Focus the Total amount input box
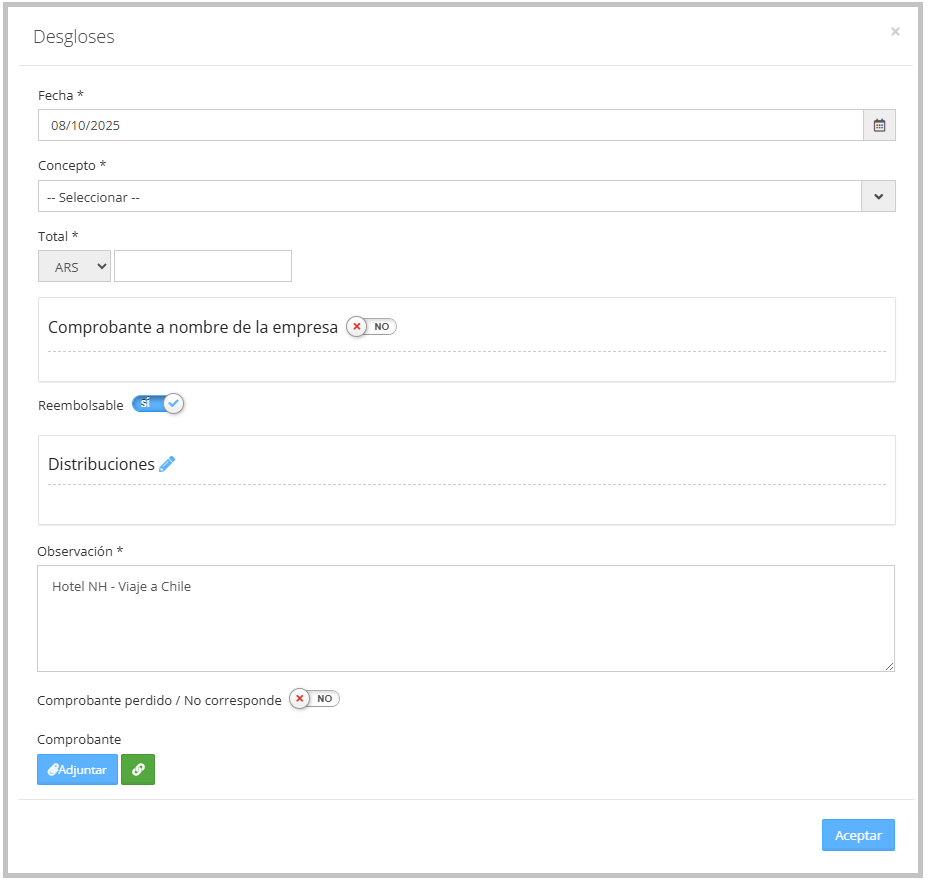 point(203,267)
